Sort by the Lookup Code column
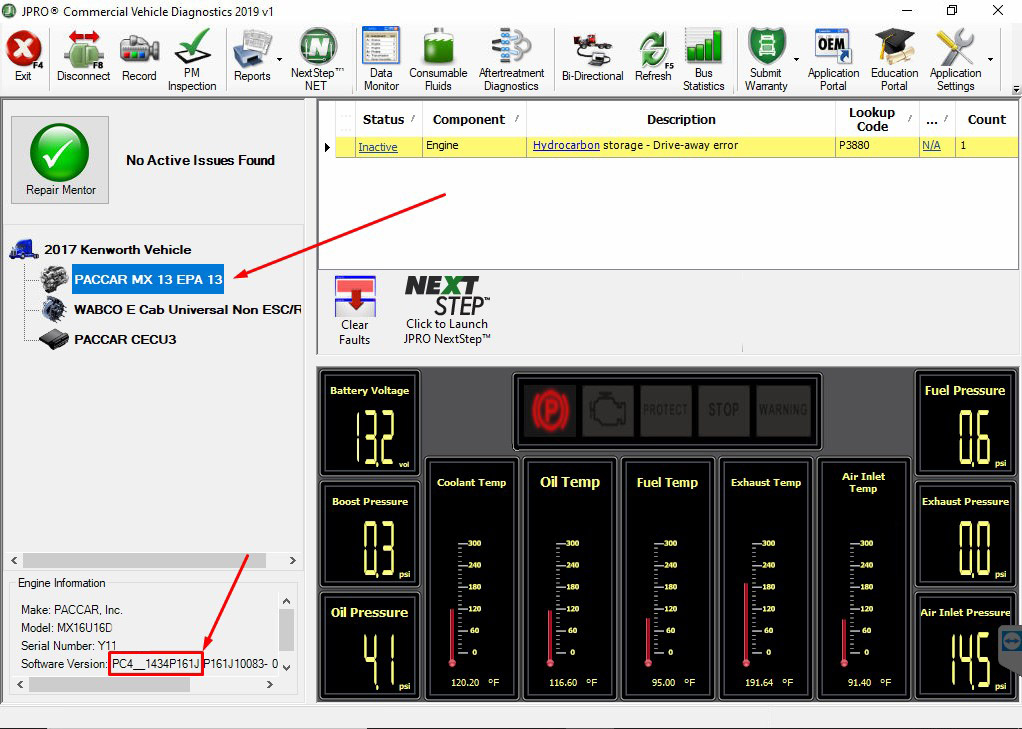This screenshot has height=729, width=1022. 877,119
